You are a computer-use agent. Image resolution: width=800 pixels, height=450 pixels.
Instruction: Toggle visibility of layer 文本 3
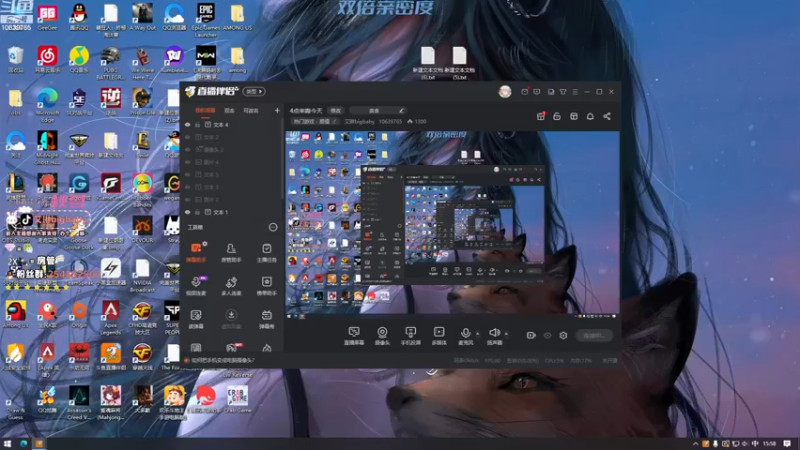pos(188,187)
